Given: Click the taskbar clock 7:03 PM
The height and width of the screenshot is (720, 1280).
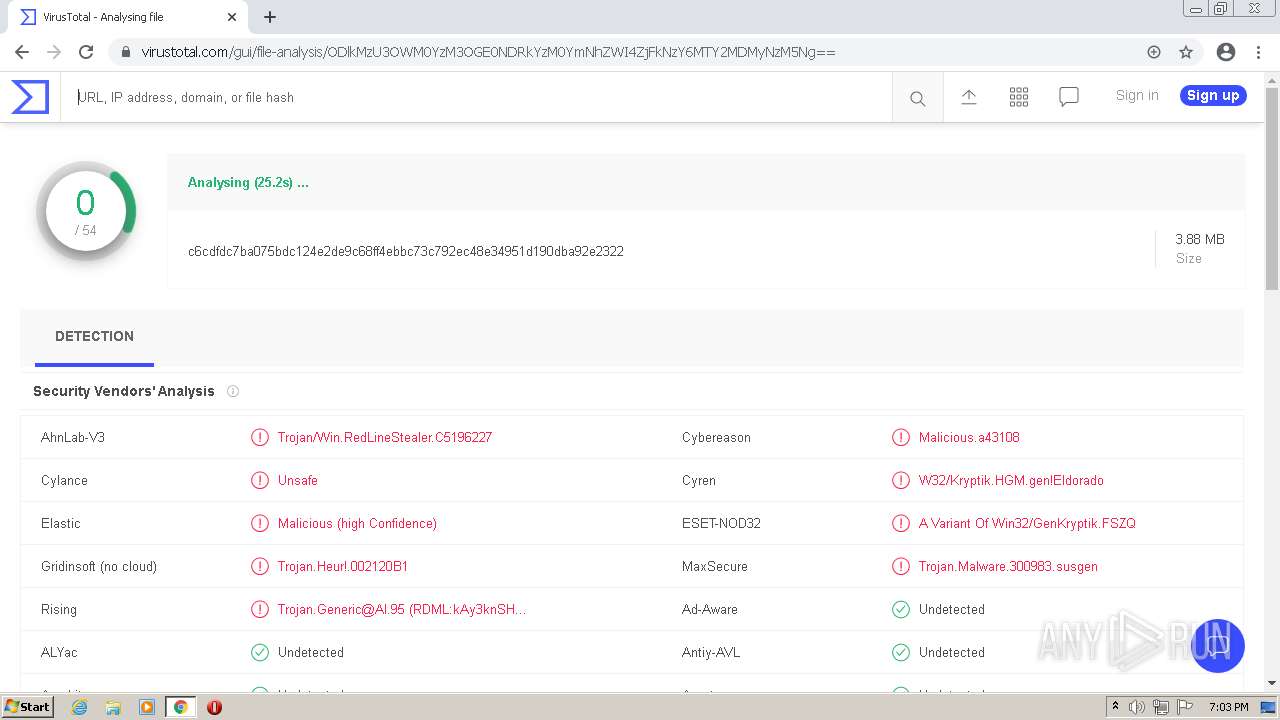Looking at the screenshot, I should (x=1228, y=707).
